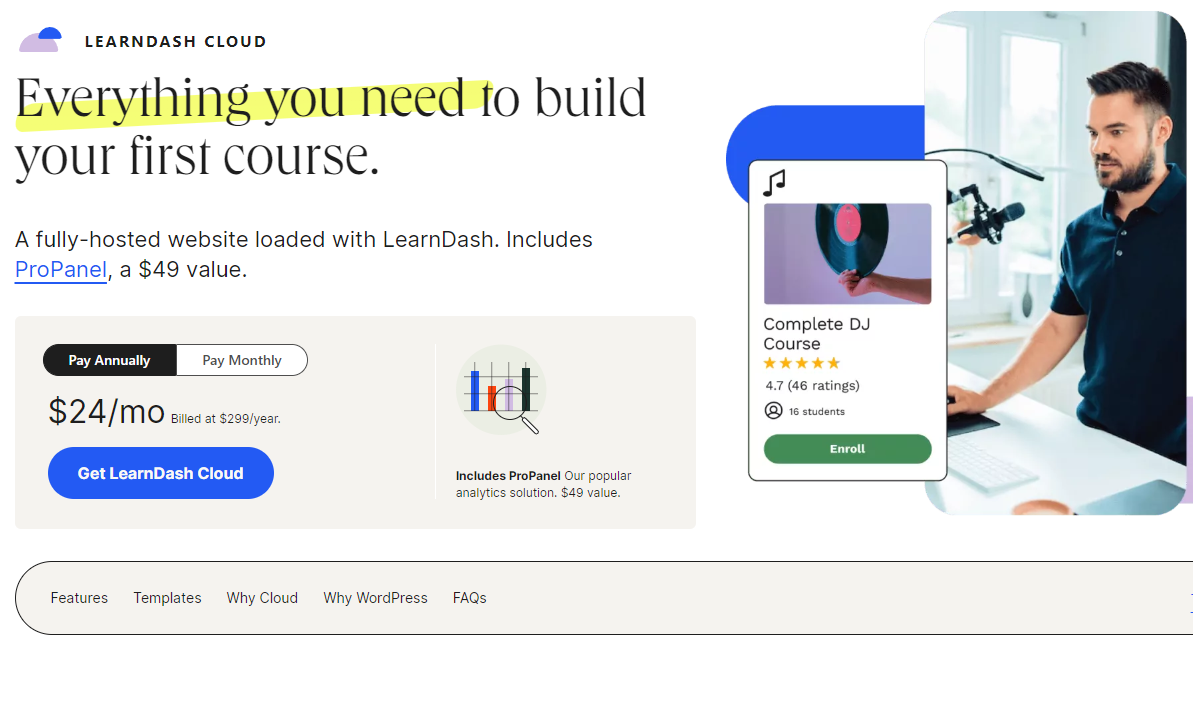Click the ProPanel analytics chart icon
1193x720 pixels.
click(x=502, y=390)
